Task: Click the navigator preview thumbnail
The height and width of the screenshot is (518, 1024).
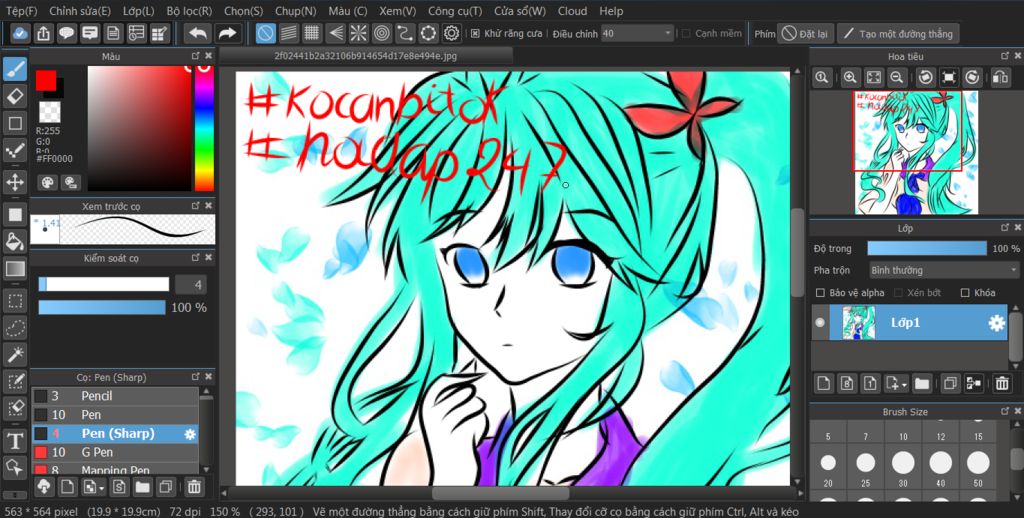Action: coord(917,153)
